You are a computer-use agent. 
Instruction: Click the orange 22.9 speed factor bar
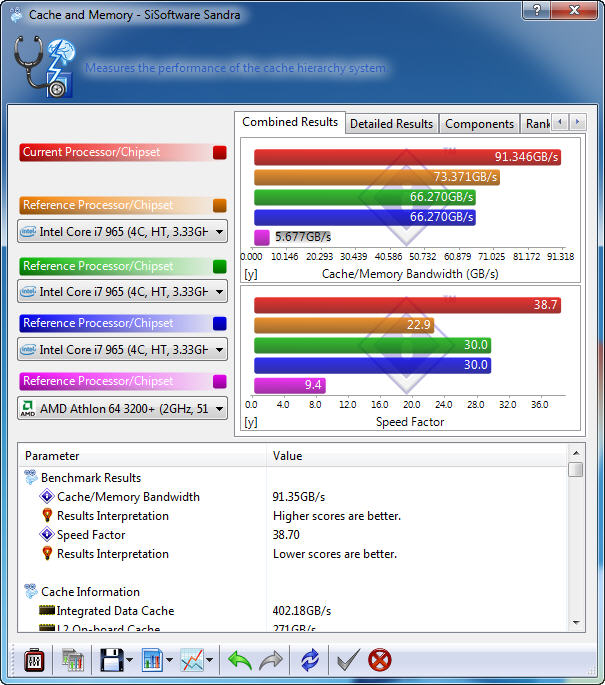click(x=344, y=325)
